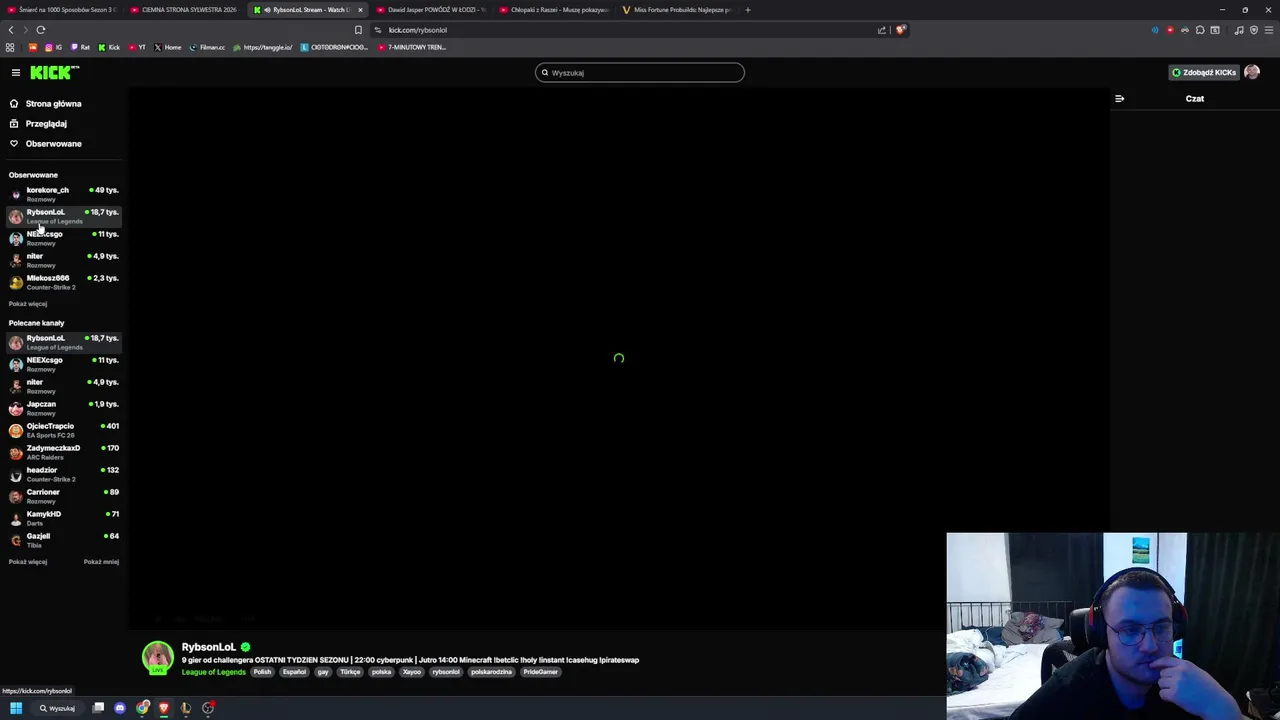Open YT bookmark
1280x720 pixels.
[x=137, y=47]
